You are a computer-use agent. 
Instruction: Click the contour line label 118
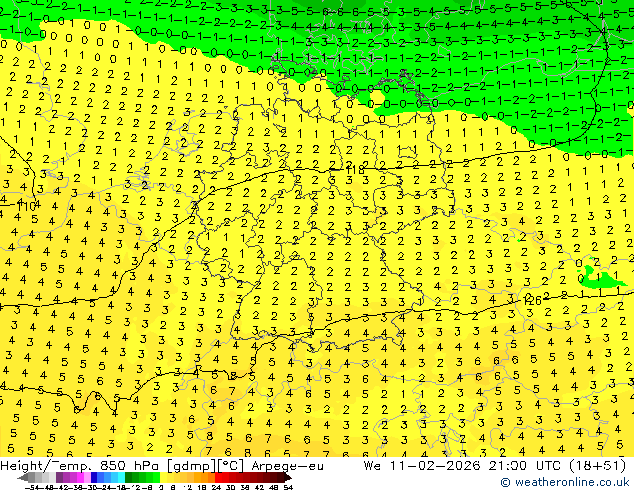(355, 170)
